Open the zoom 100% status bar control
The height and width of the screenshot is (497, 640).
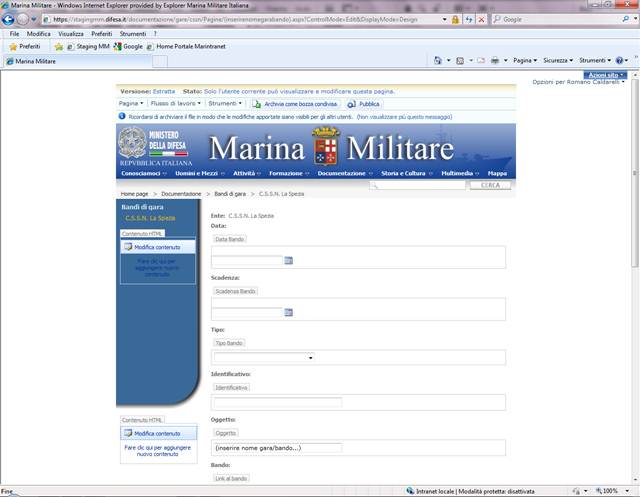click(612, 491)
